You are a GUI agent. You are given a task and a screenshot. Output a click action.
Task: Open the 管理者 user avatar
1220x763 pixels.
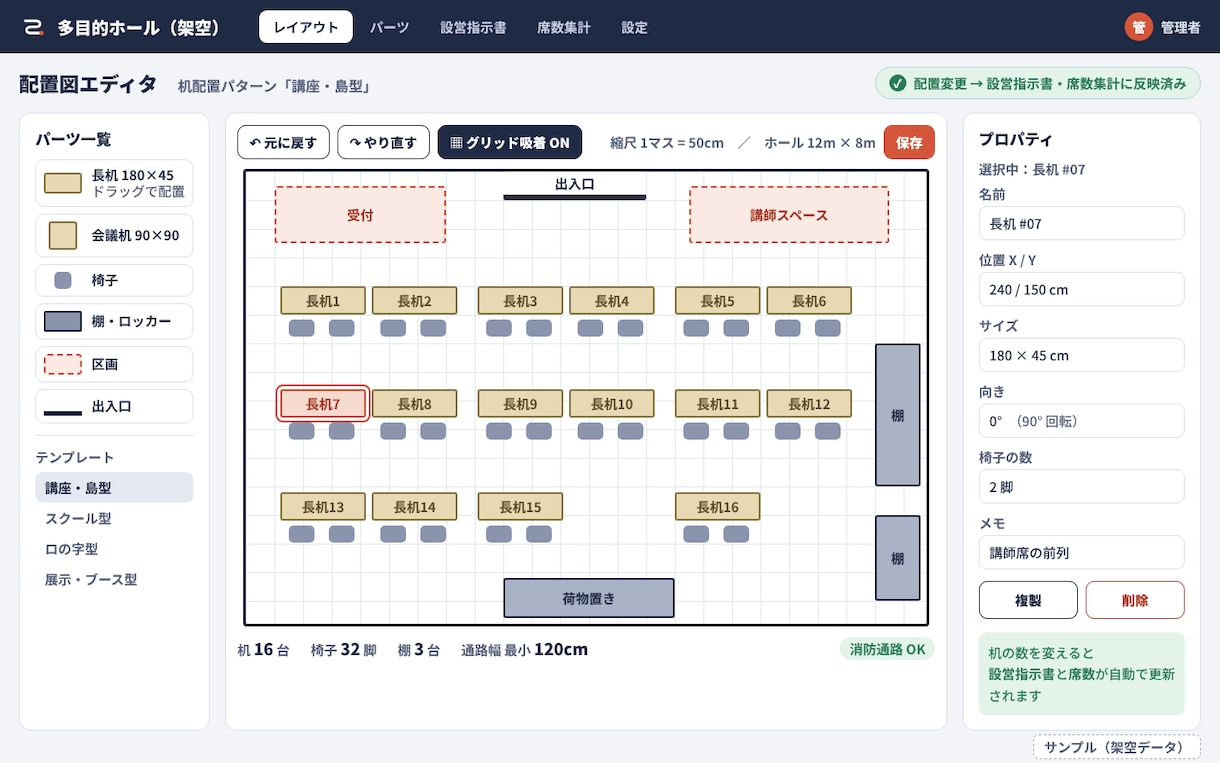pos(1138,27)
